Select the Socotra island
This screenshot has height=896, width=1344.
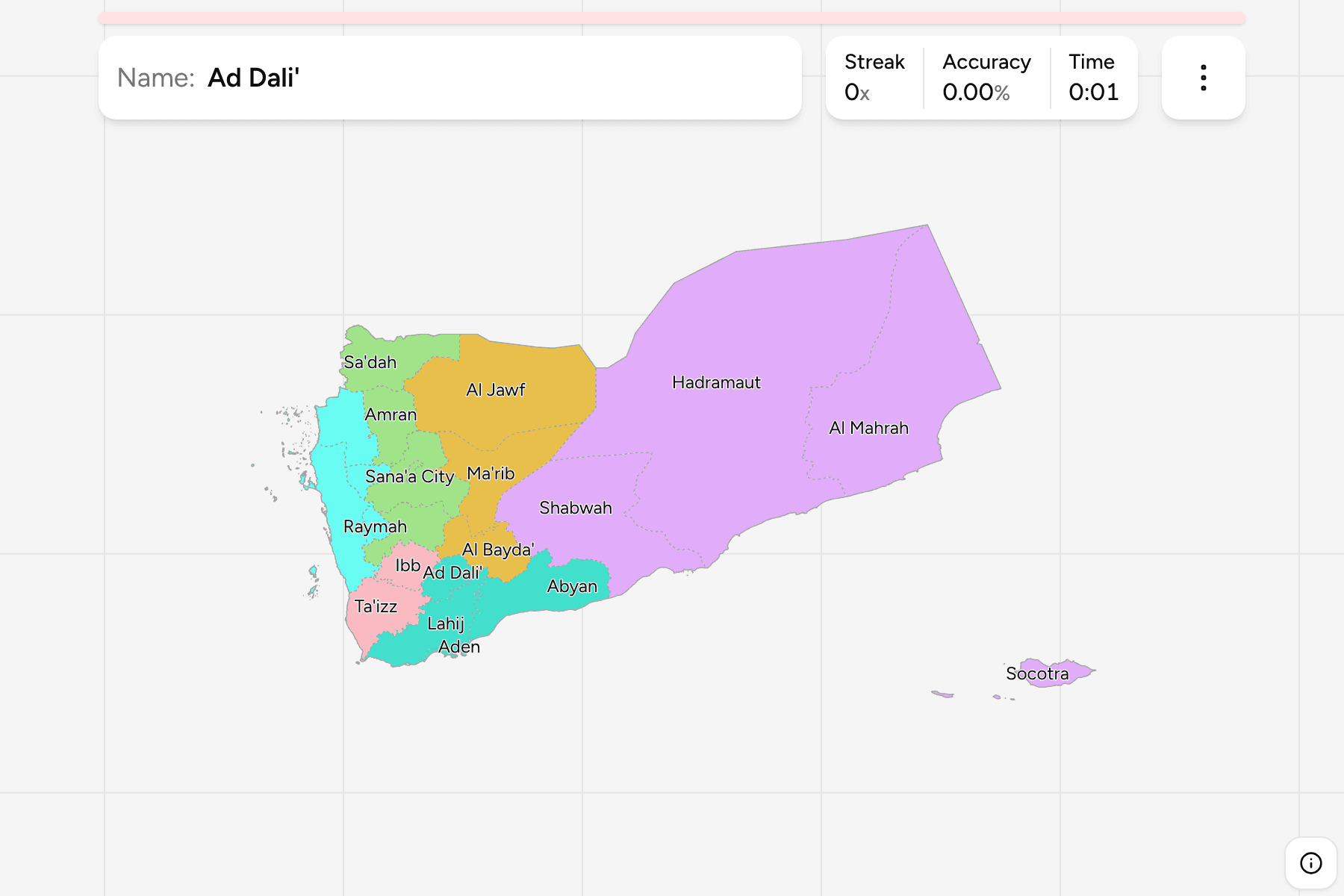(1037, 673)
